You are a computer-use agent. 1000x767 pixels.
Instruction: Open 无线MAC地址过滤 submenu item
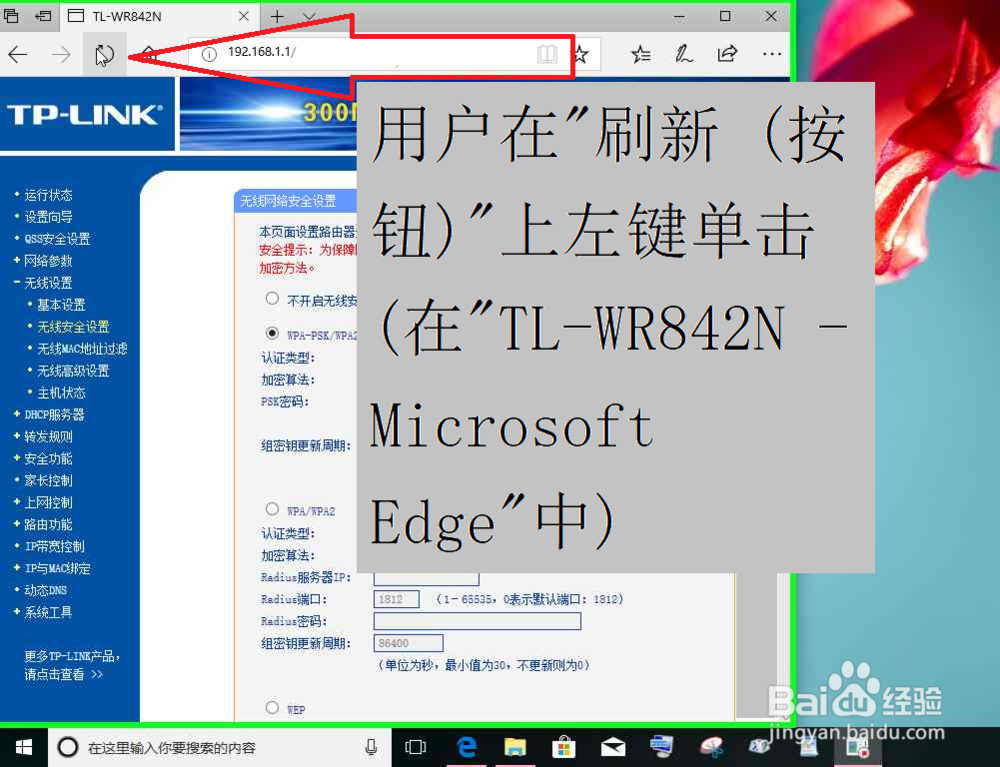click(x=82, y=349)
